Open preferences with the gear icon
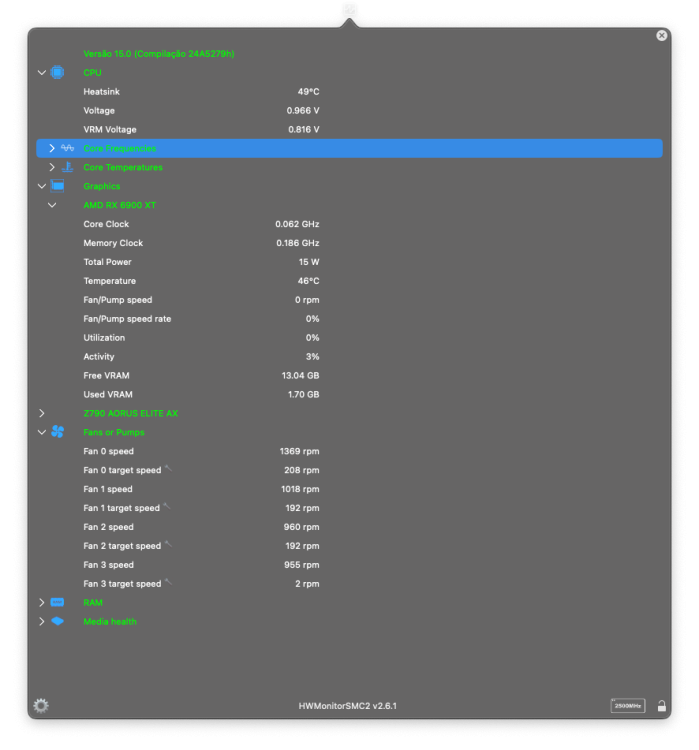 pos(41,706)
